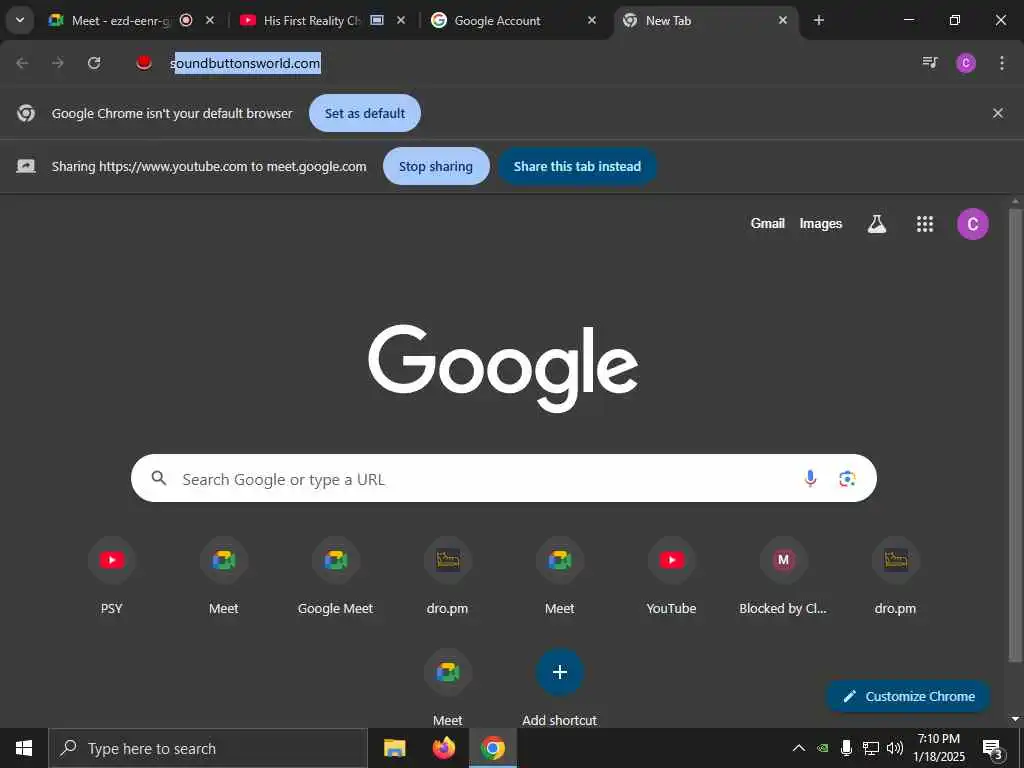This screenshot has width=1024, height=768.
Task: Click Customize Chrome button
Action: [908, 696]
